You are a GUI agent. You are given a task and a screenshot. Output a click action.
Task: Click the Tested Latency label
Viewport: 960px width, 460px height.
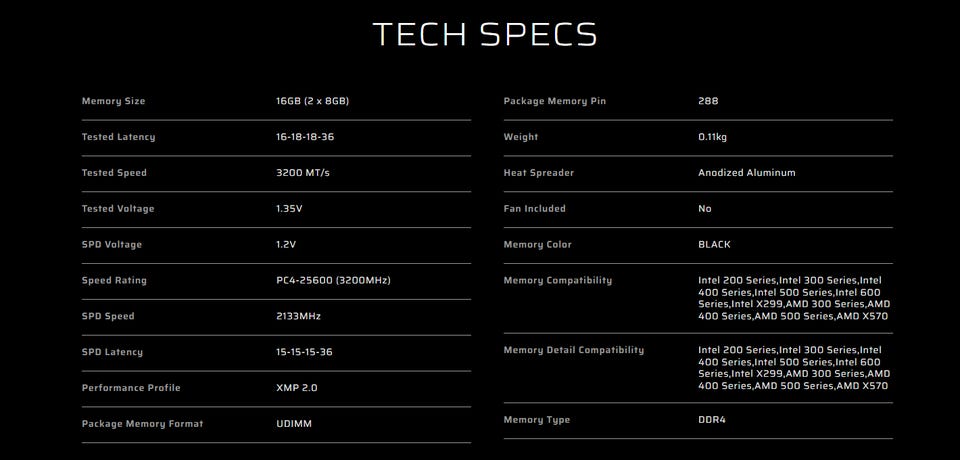tap(118, 137)
